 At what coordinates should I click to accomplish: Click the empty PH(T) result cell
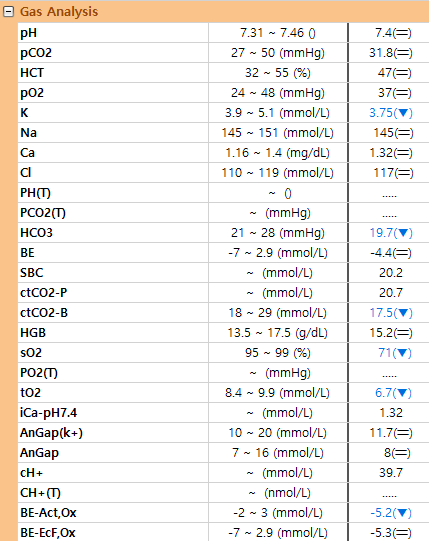pyautogui.click(x=389, y=193)
